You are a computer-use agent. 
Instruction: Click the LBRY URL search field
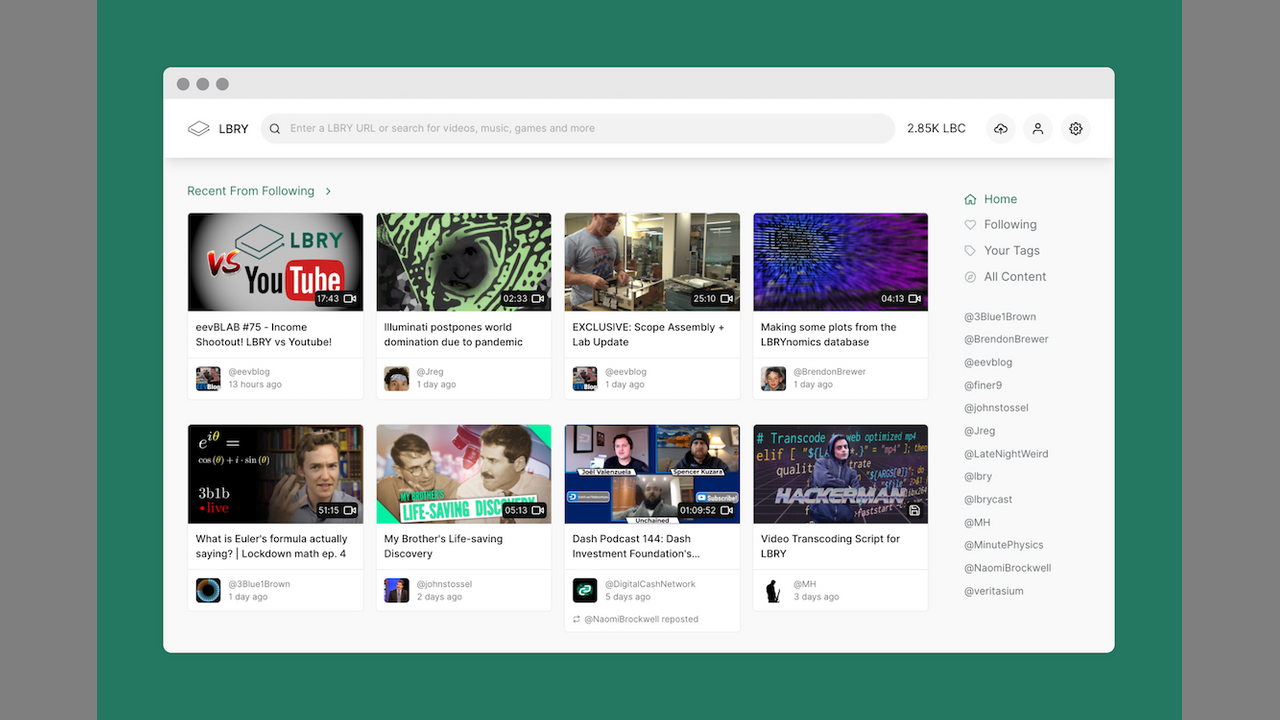click(580, 129)
